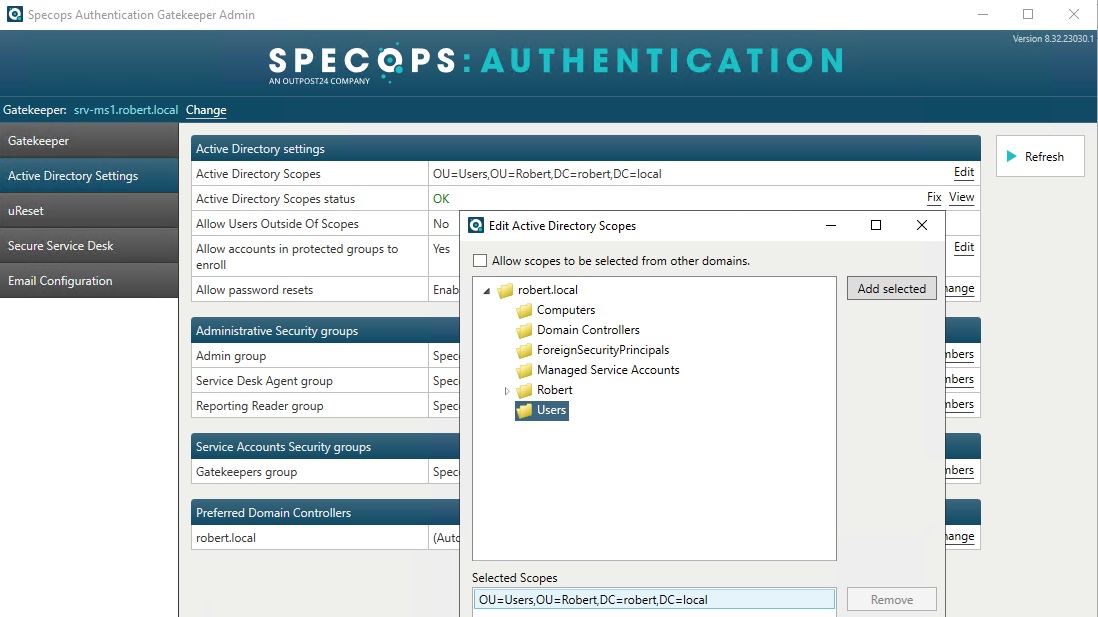Click the Admin group row label

point(231,356)
